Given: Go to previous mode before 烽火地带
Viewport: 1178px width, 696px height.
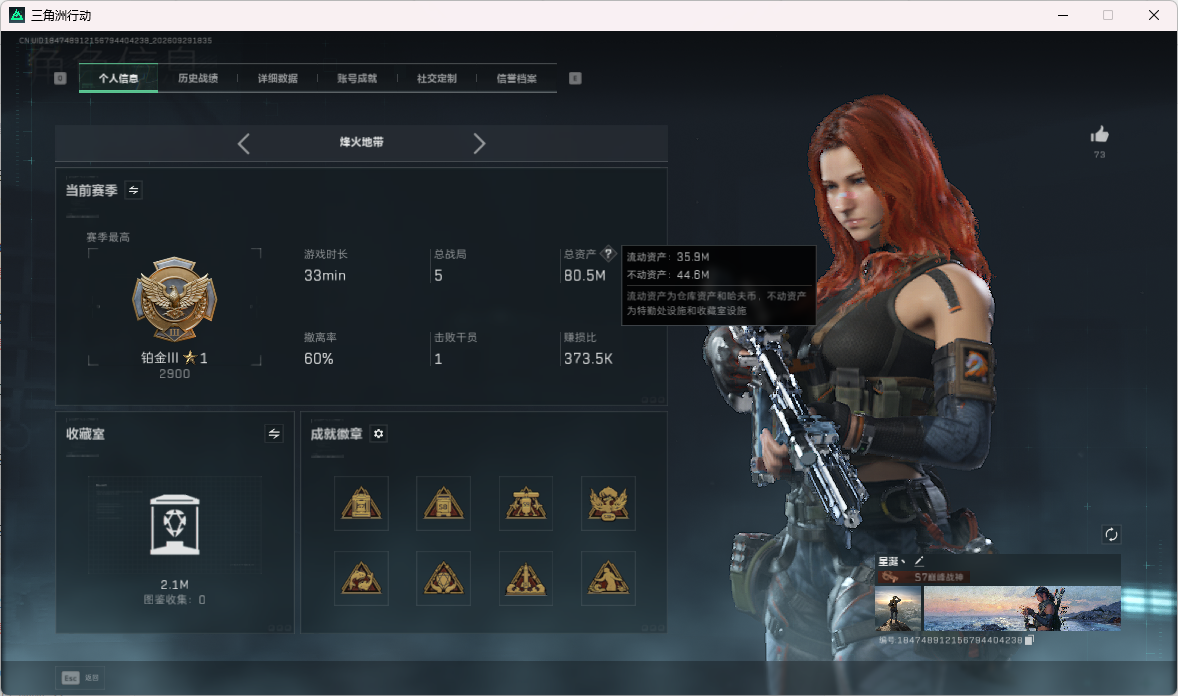Looking at the screenshot, I should tap(243, 144).
